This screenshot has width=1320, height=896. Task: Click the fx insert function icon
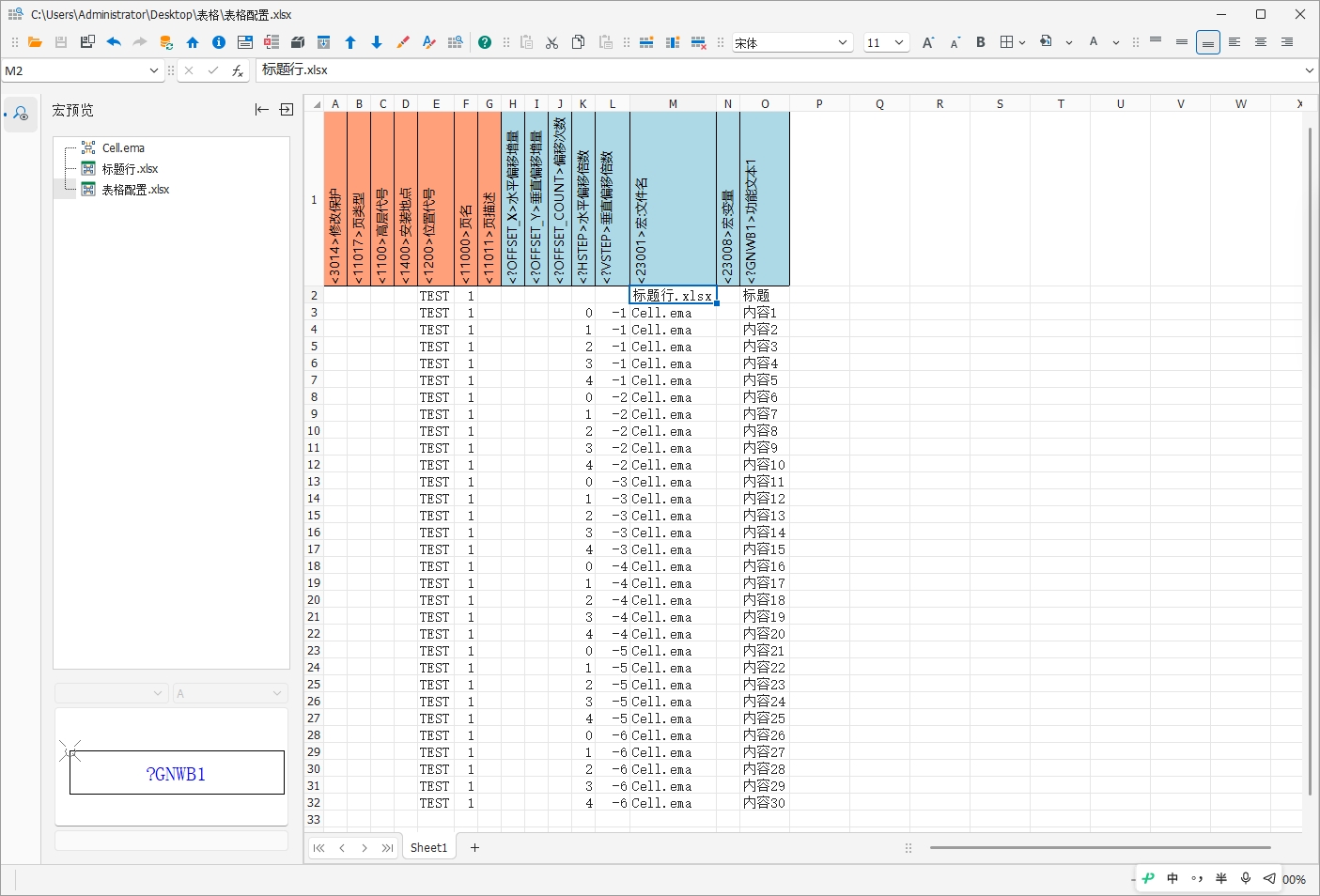(238, 70)
